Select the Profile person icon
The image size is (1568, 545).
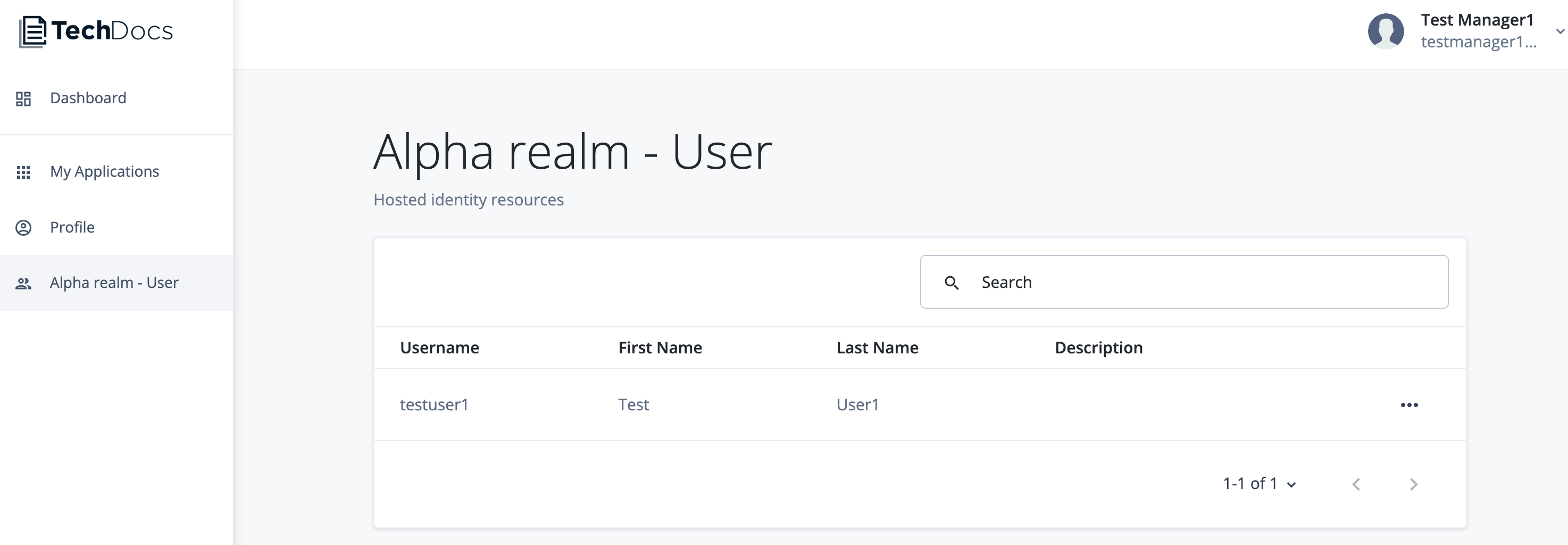pos(24,227)
